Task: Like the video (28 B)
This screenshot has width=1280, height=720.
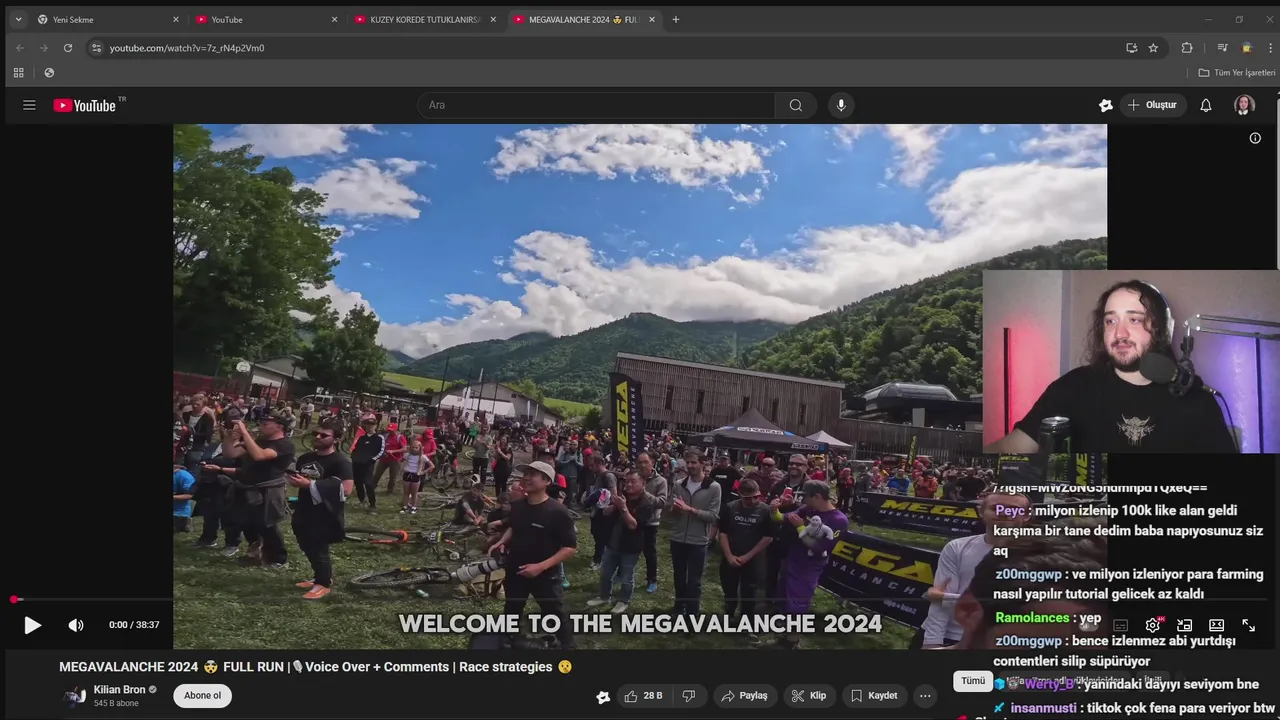Action: [645, 696]
